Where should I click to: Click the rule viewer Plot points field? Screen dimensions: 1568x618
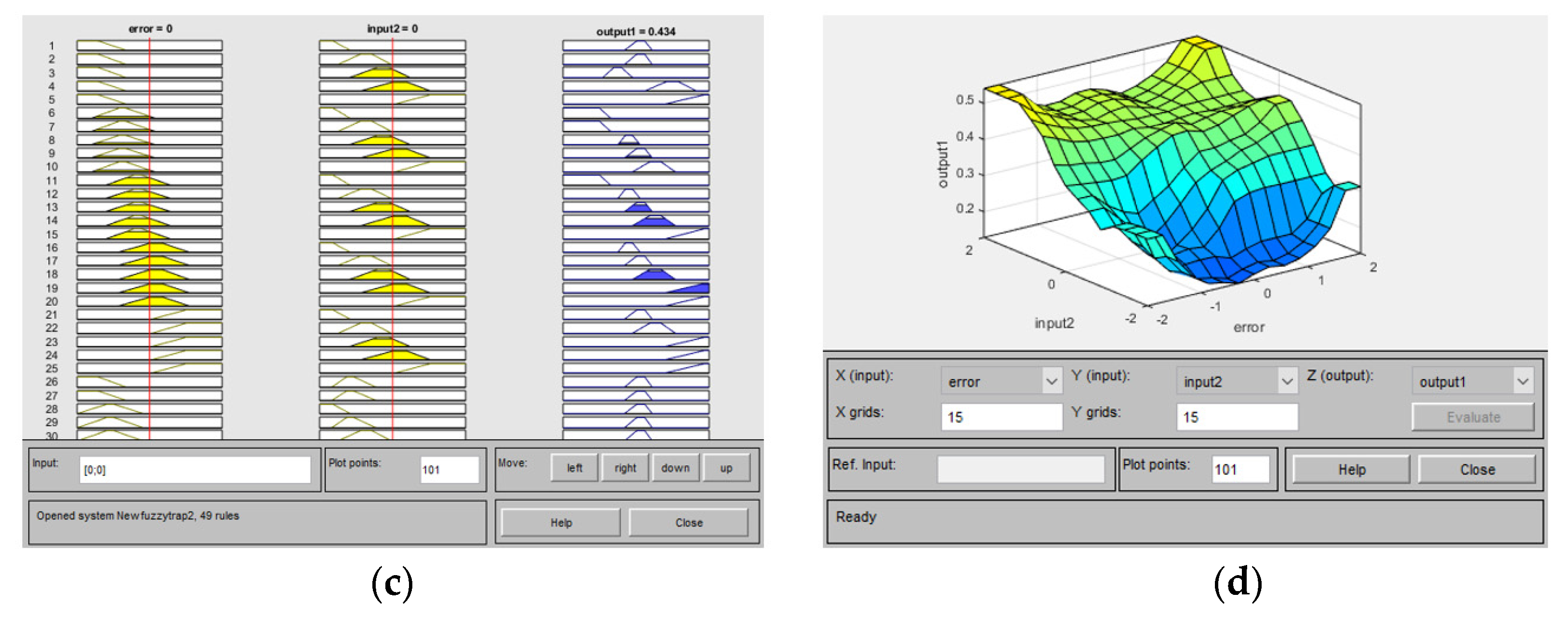click(449, 470)
